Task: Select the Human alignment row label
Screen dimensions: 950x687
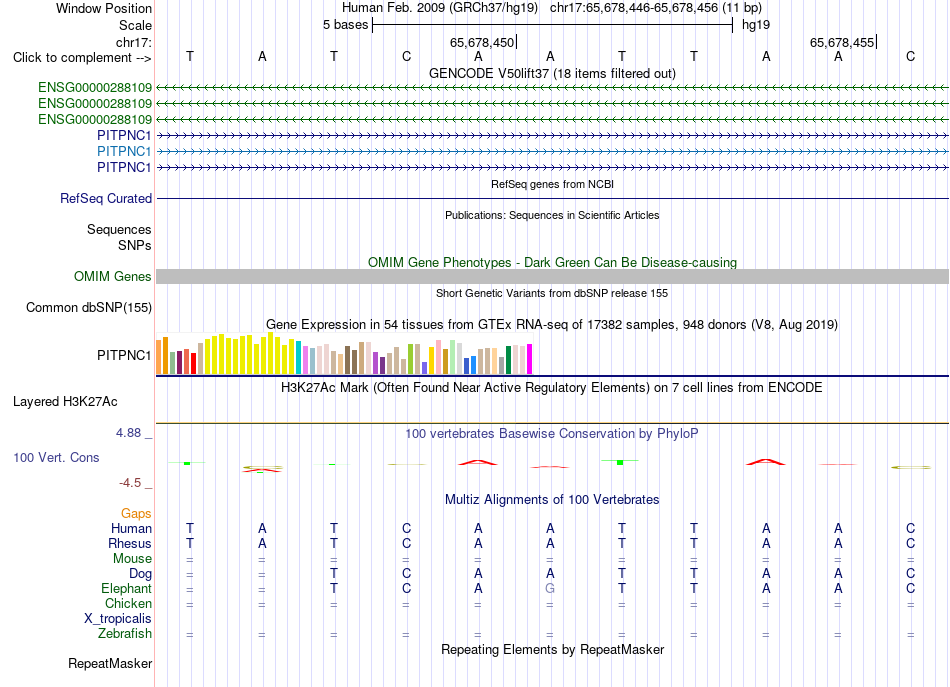Action: [131, 528]
